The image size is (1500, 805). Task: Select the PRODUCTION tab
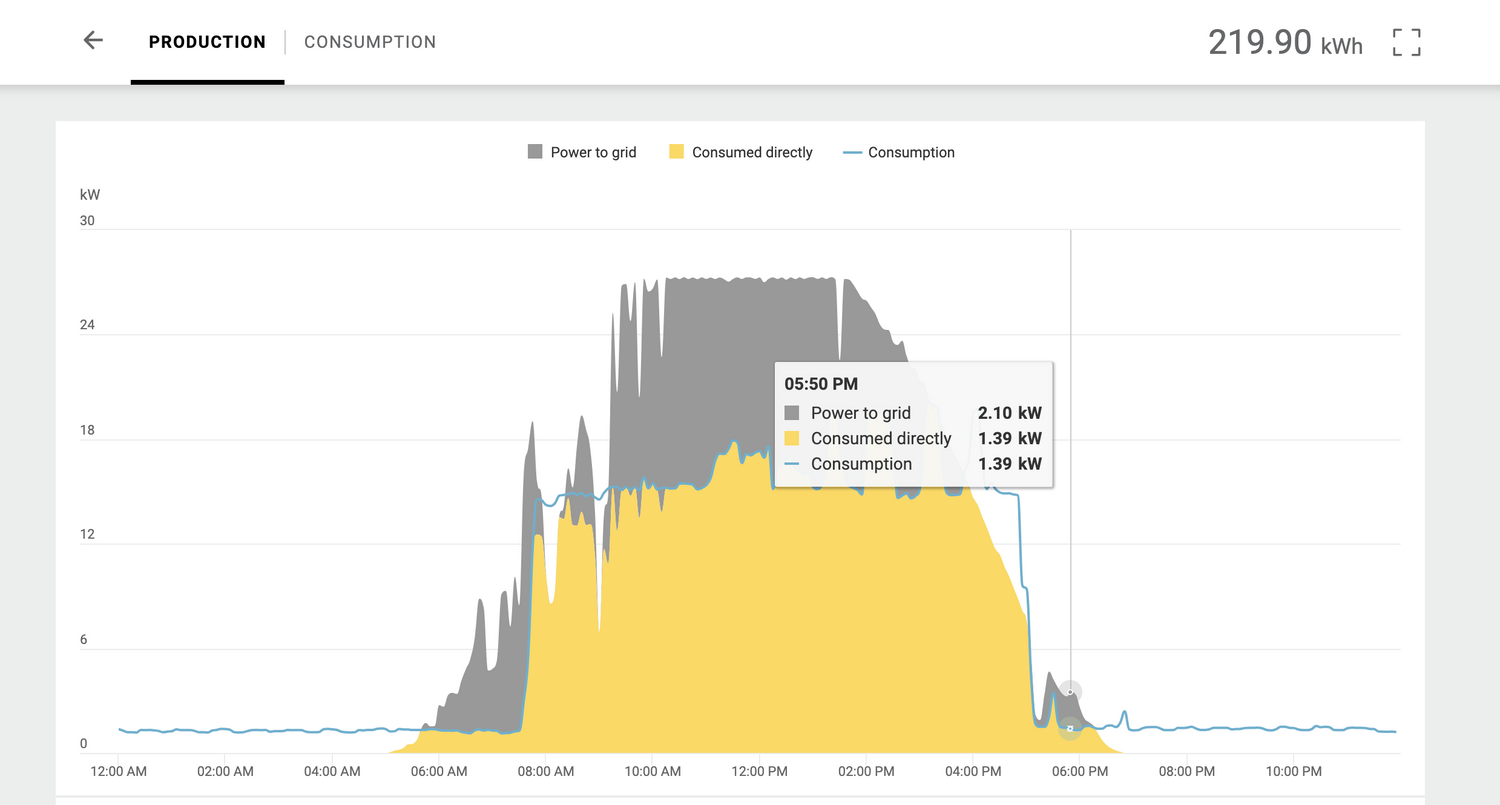(x=207, y=42)
